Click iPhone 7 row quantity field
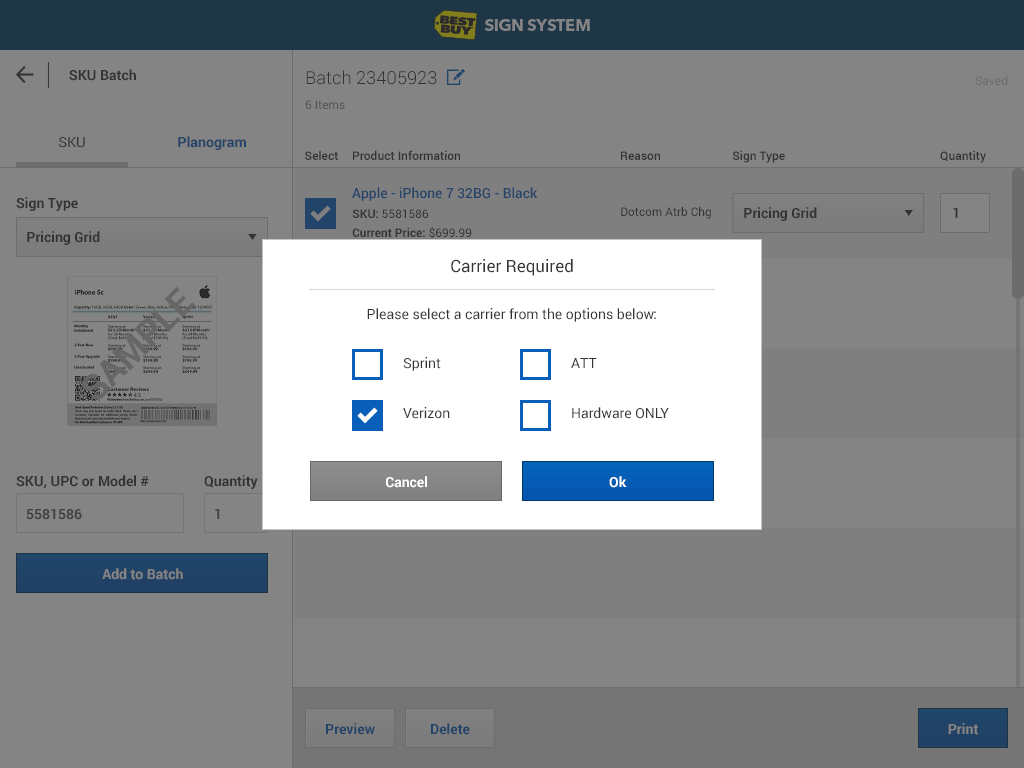1024x768 pixels. tap(965, 213)
